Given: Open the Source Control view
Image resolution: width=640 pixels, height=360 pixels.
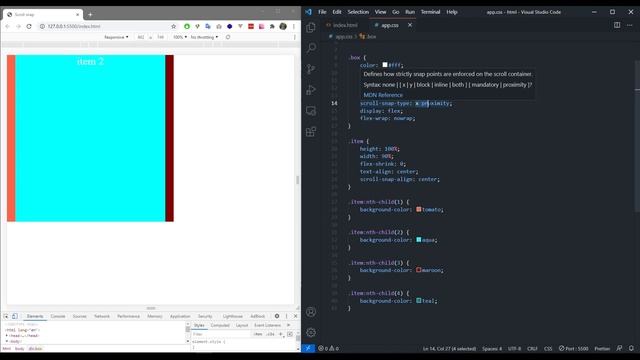Looking at the screenshot, I should [311, 69].
